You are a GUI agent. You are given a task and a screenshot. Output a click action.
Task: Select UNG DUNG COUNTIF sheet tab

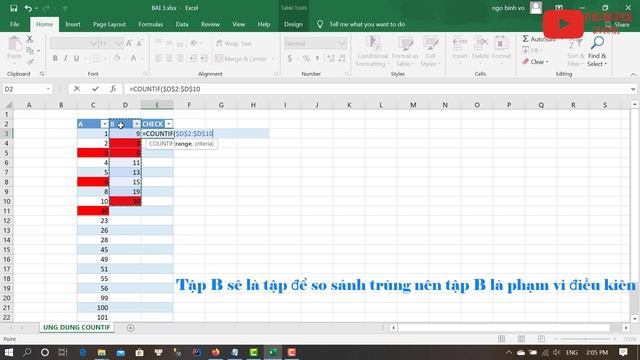tap(77, 327)
